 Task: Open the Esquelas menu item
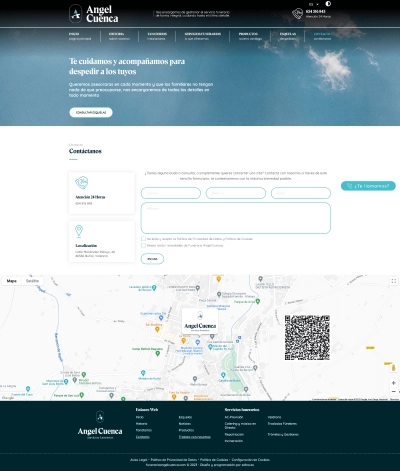pyautogui.click(x=288, y=36)
